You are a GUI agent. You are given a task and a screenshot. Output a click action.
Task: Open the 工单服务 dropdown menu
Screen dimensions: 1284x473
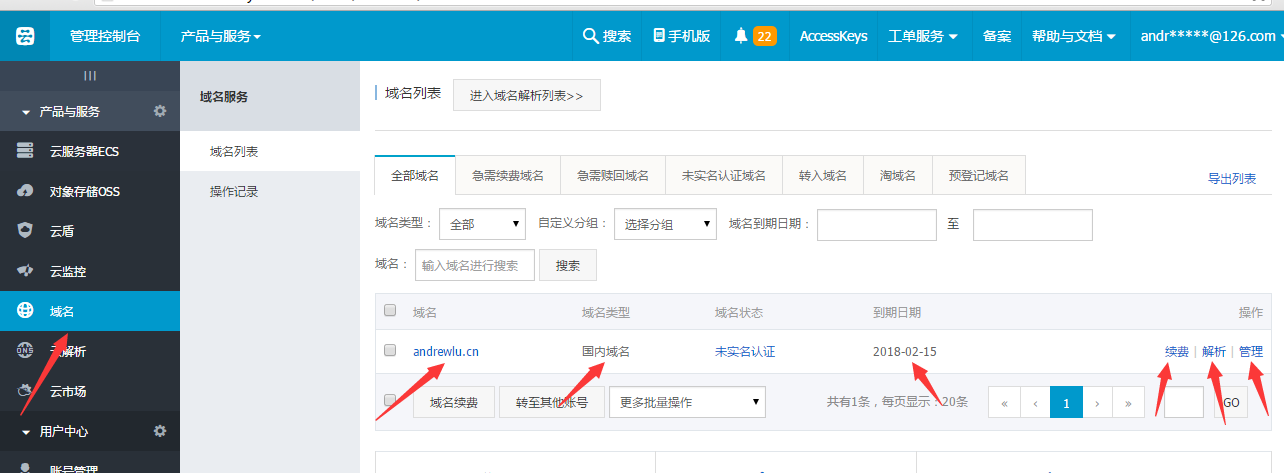922,36
